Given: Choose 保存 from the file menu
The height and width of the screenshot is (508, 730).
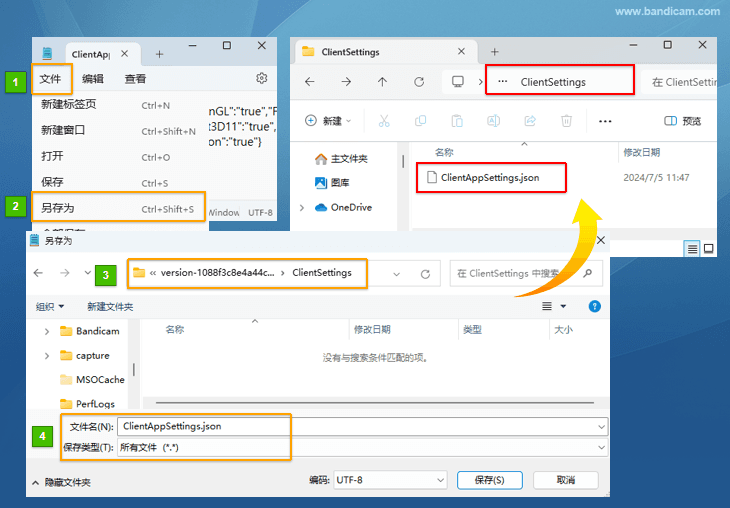Looking at the screenshot, I should [x=118, y=183].
